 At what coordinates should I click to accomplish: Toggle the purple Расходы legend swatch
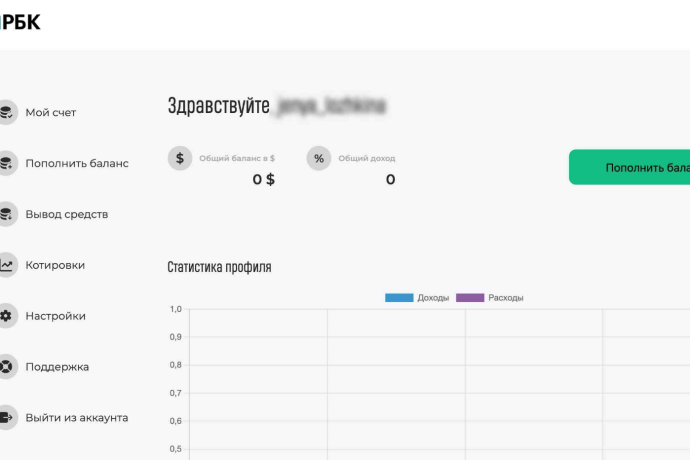click(470, 298)
